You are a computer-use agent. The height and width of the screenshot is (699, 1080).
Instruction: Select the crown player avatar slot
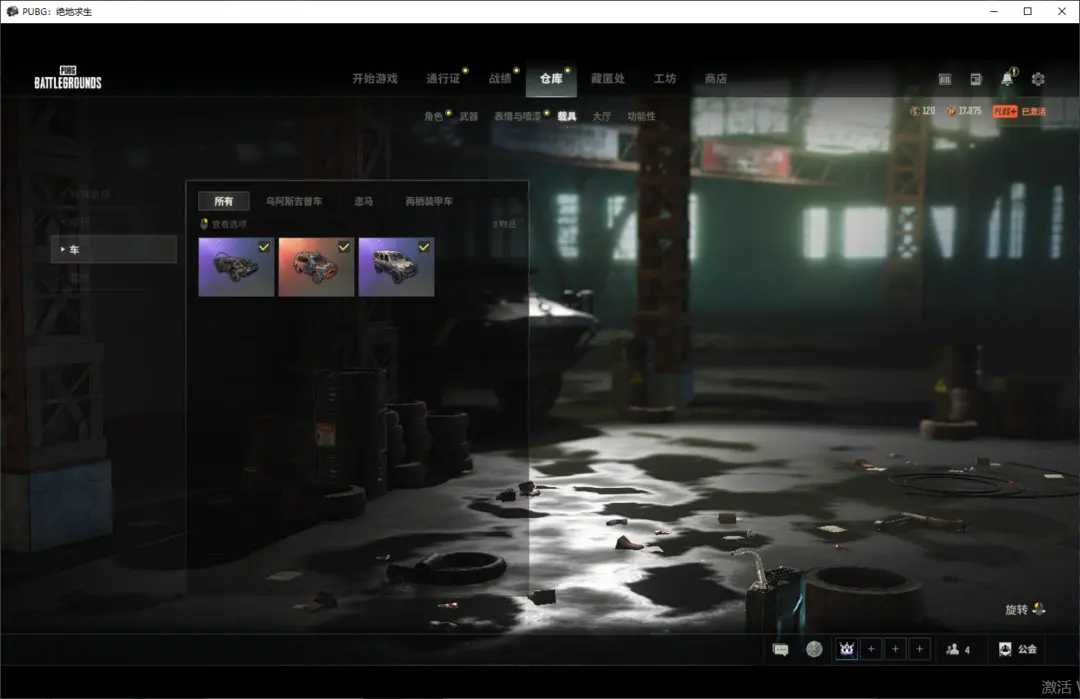point(846,649)
